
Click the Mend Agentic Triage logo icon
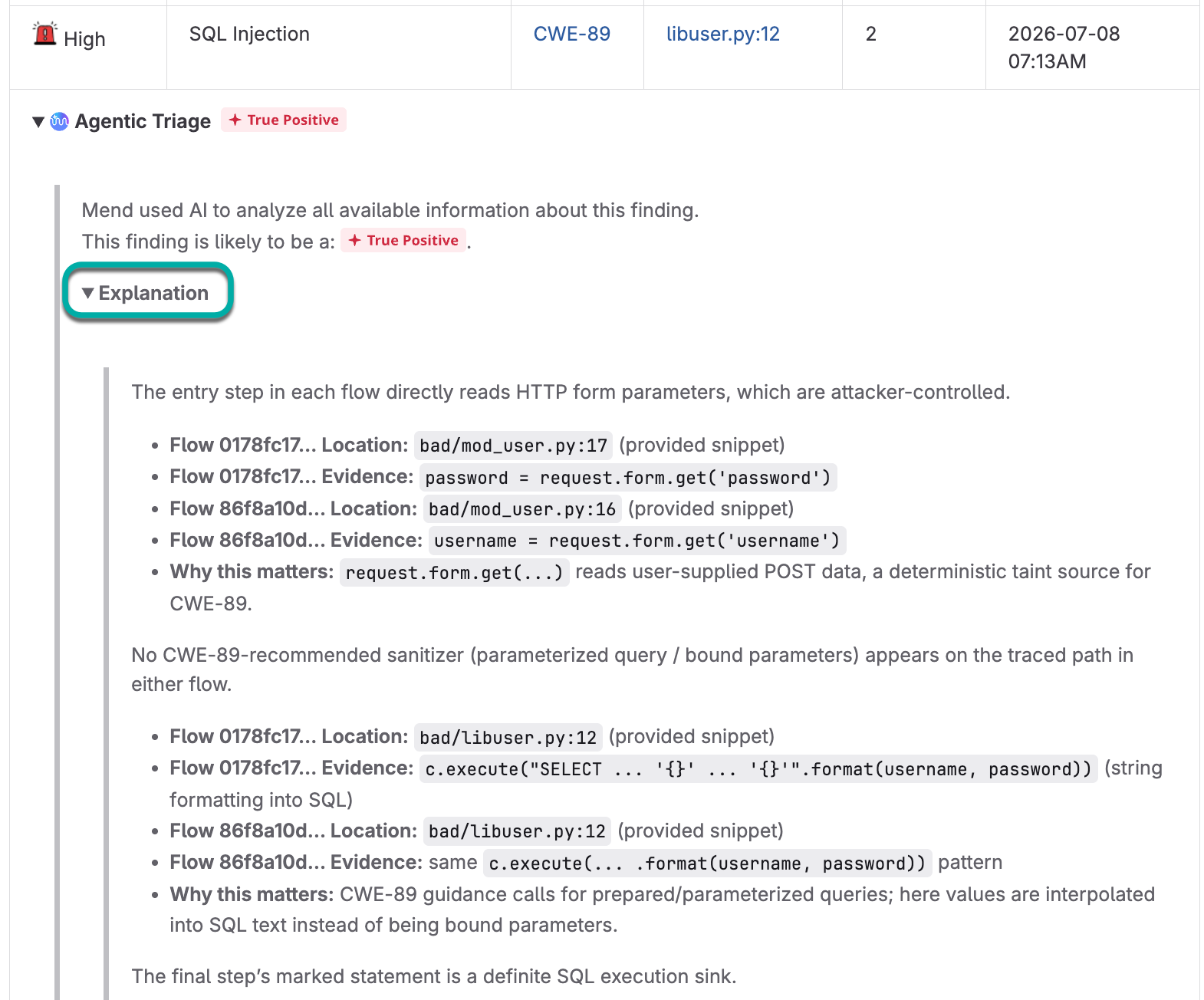coord(59,121)
